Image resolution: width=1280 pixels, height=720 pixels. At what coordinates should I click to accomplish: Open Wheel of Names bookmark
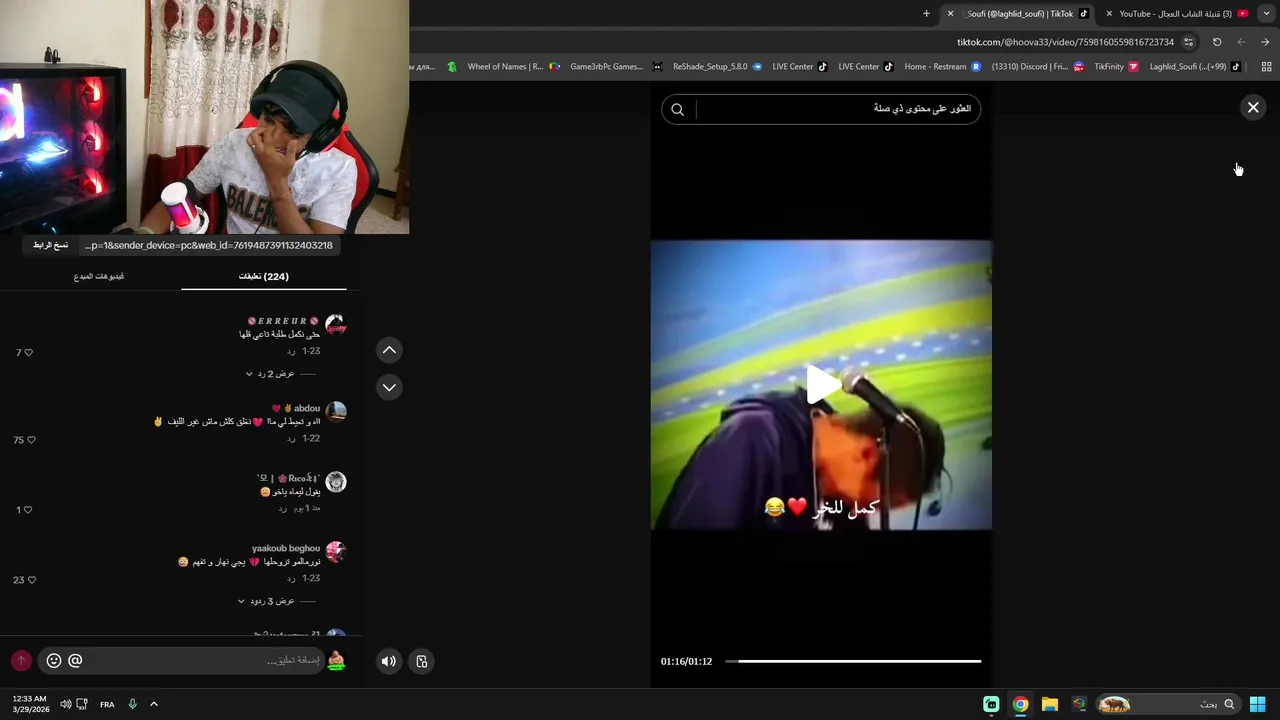(x=514, y=67)
